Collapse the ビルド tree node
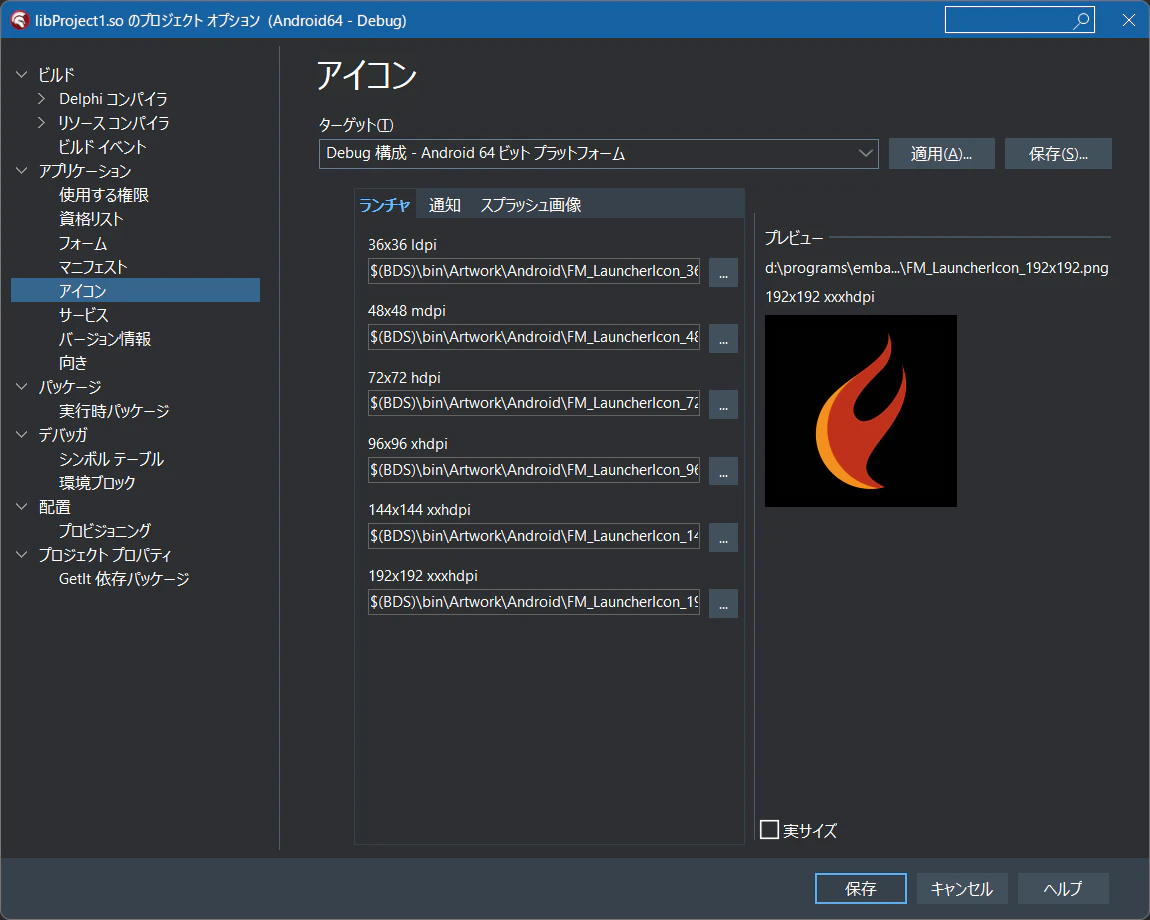1150x920 pixels. point(22,74)
